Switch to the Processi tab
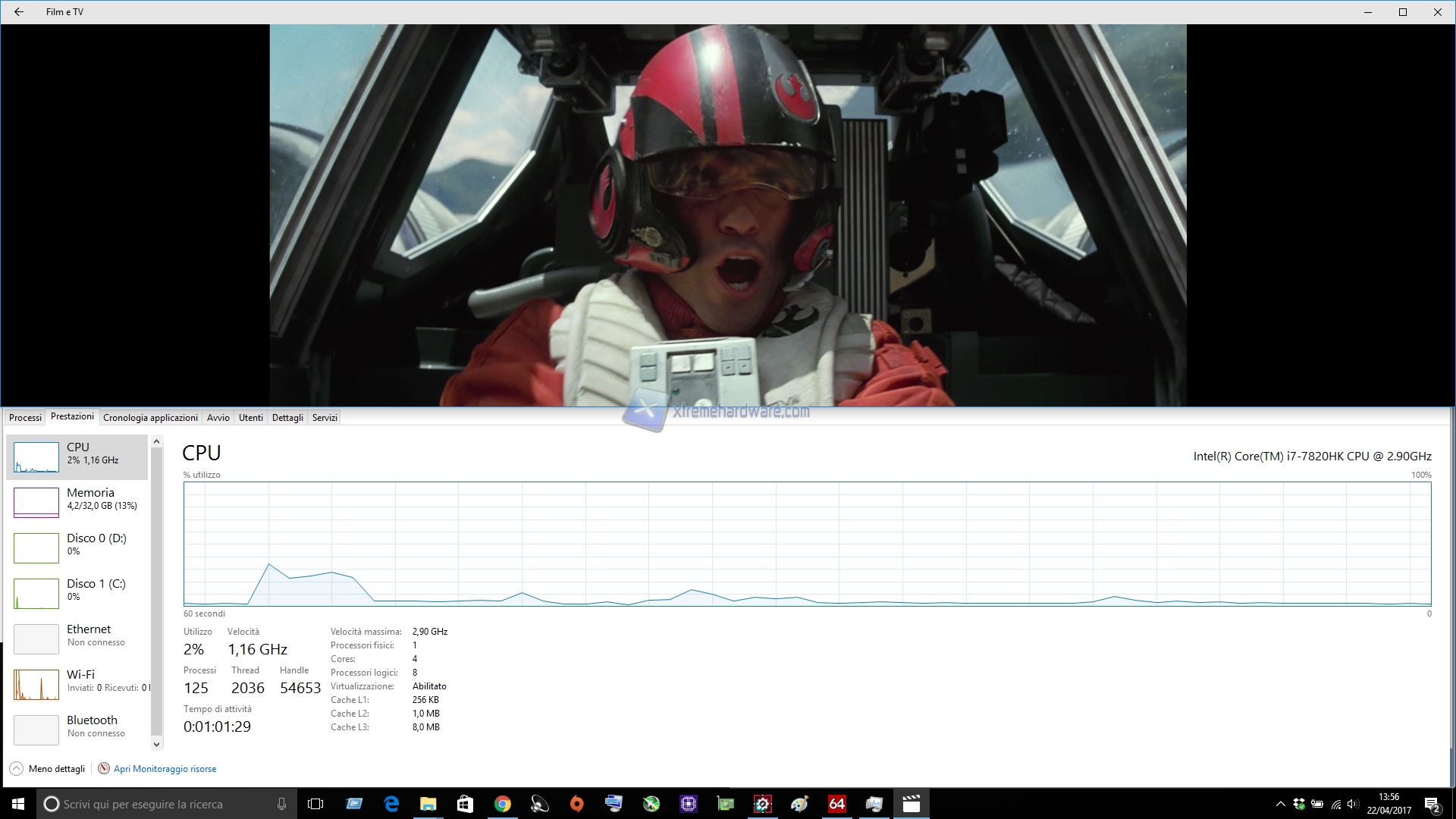This screenshot has height=819, width=1456. point(25,418)
